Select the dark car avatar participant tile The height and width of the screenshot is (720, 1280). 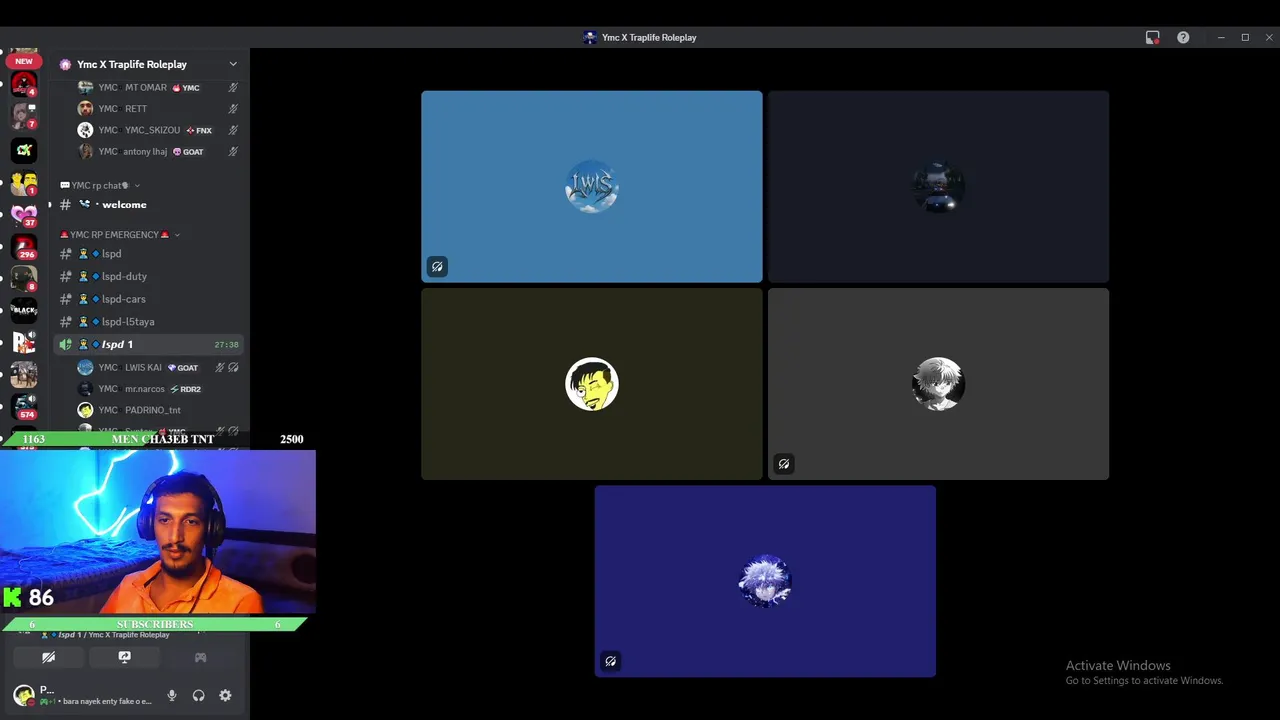pos(938,187)
